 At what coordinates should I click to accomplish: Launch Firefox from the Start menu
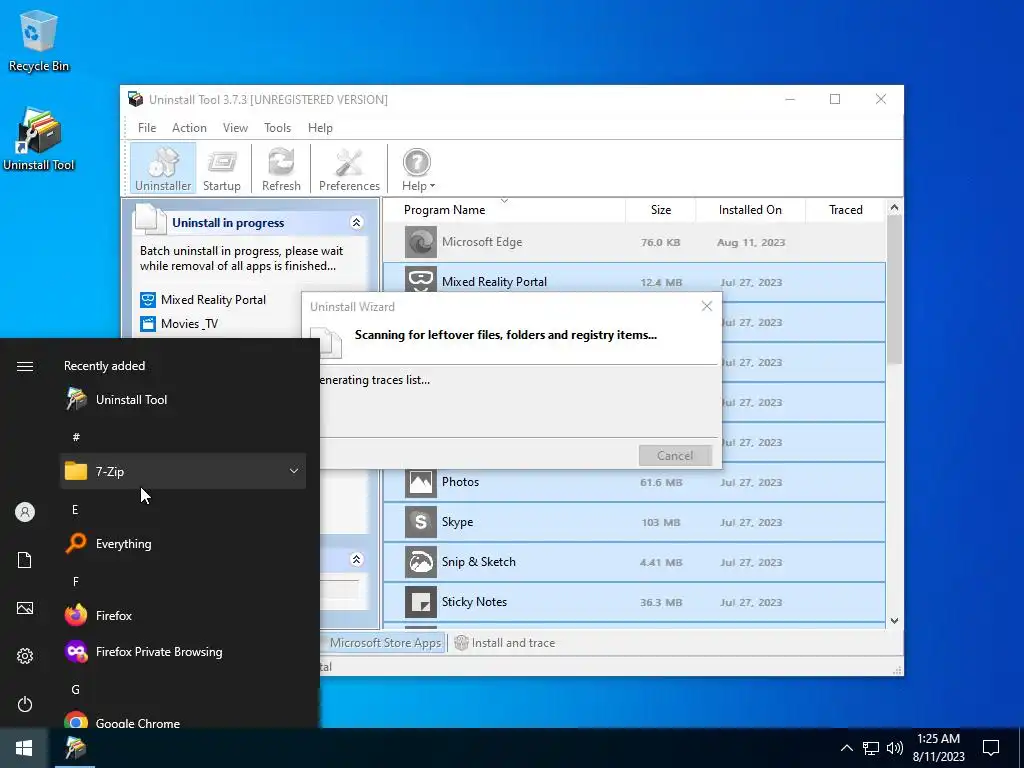point(183,615)
